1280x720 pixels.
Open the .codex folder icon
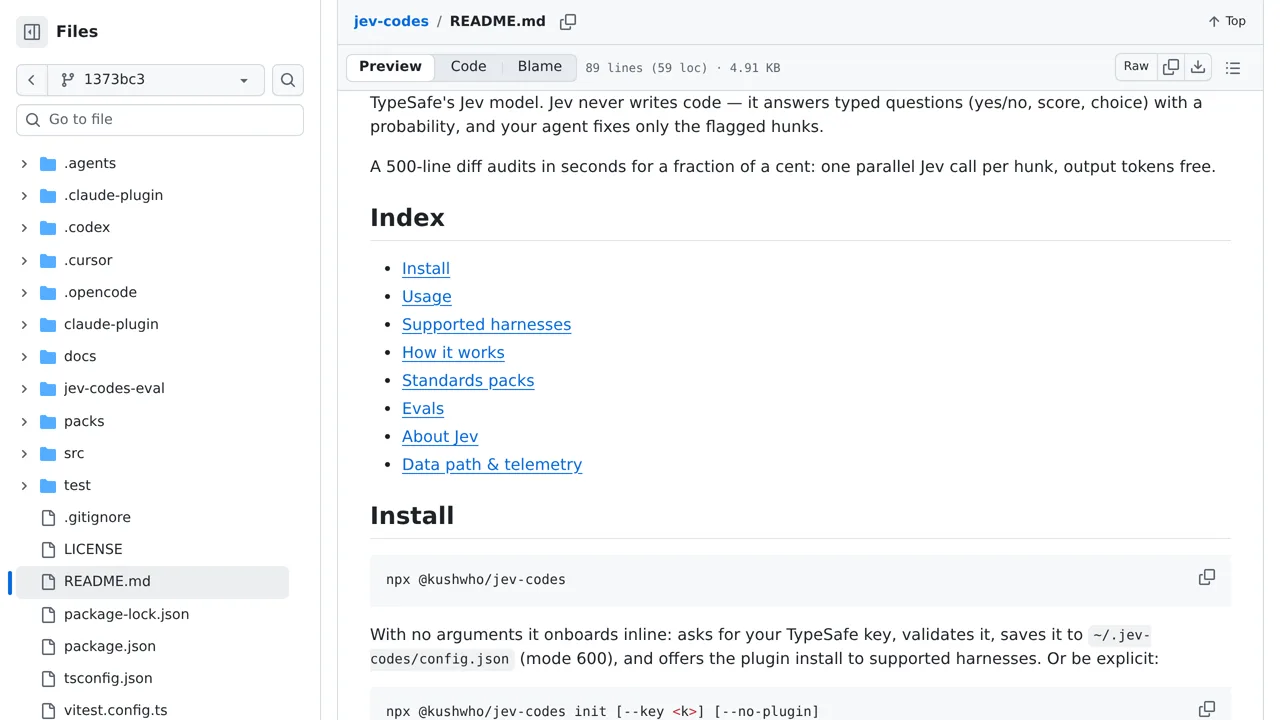click(x=48, y=228)
